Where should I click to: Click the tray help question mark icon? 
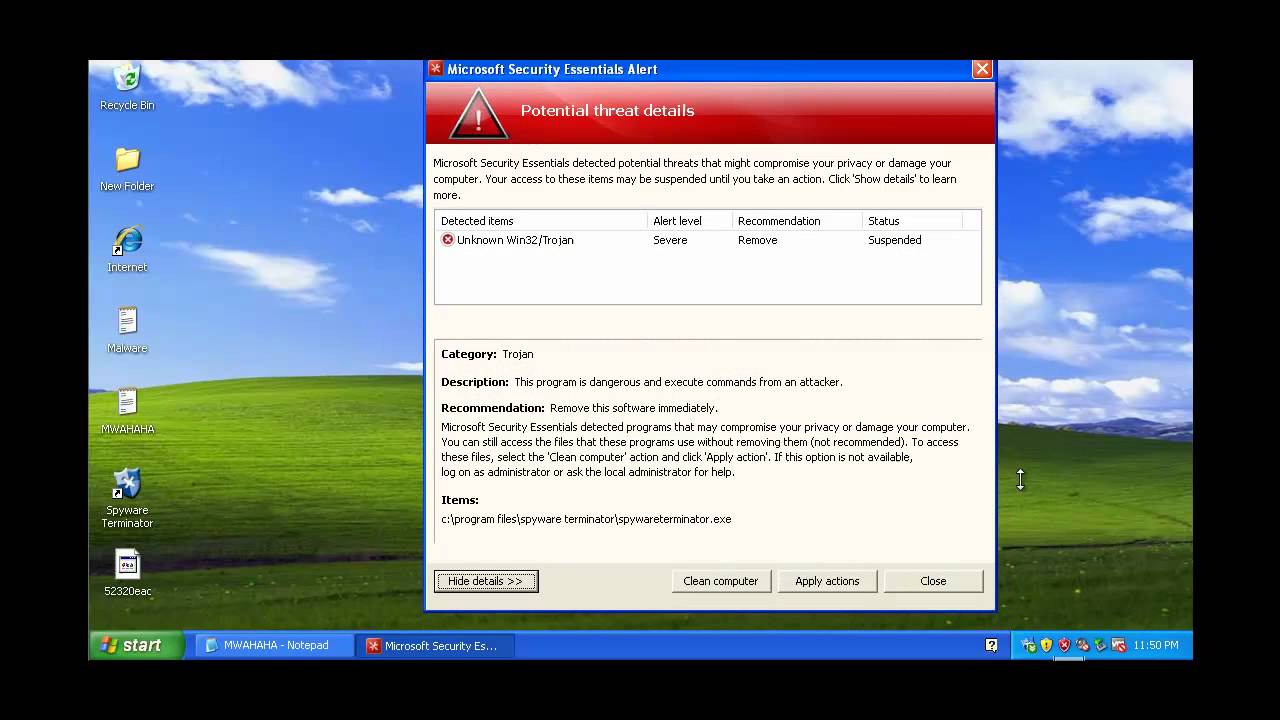click(991, 645)
